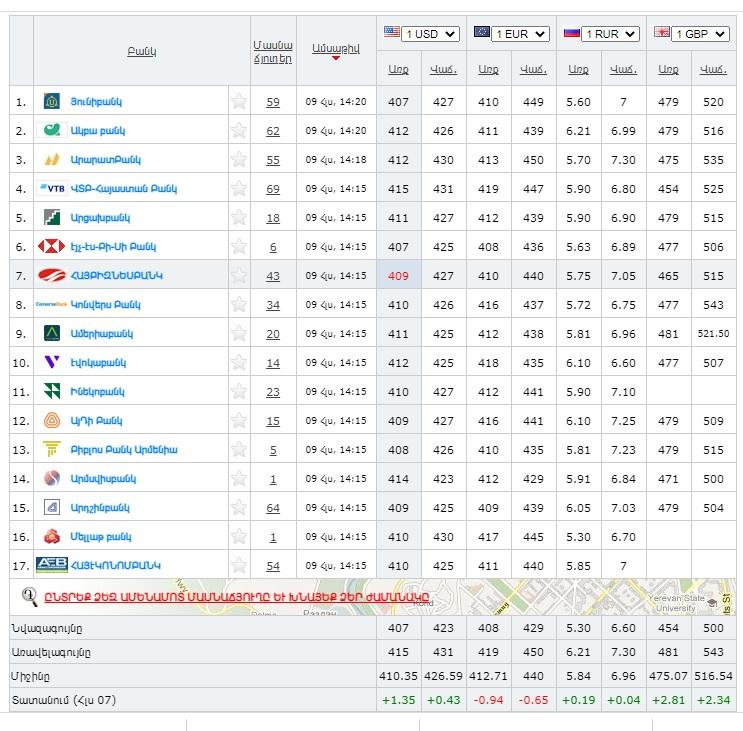Toggle favorite star for Unibank row
The width and height of the screenshot is (743, 731).
[238, 102]
